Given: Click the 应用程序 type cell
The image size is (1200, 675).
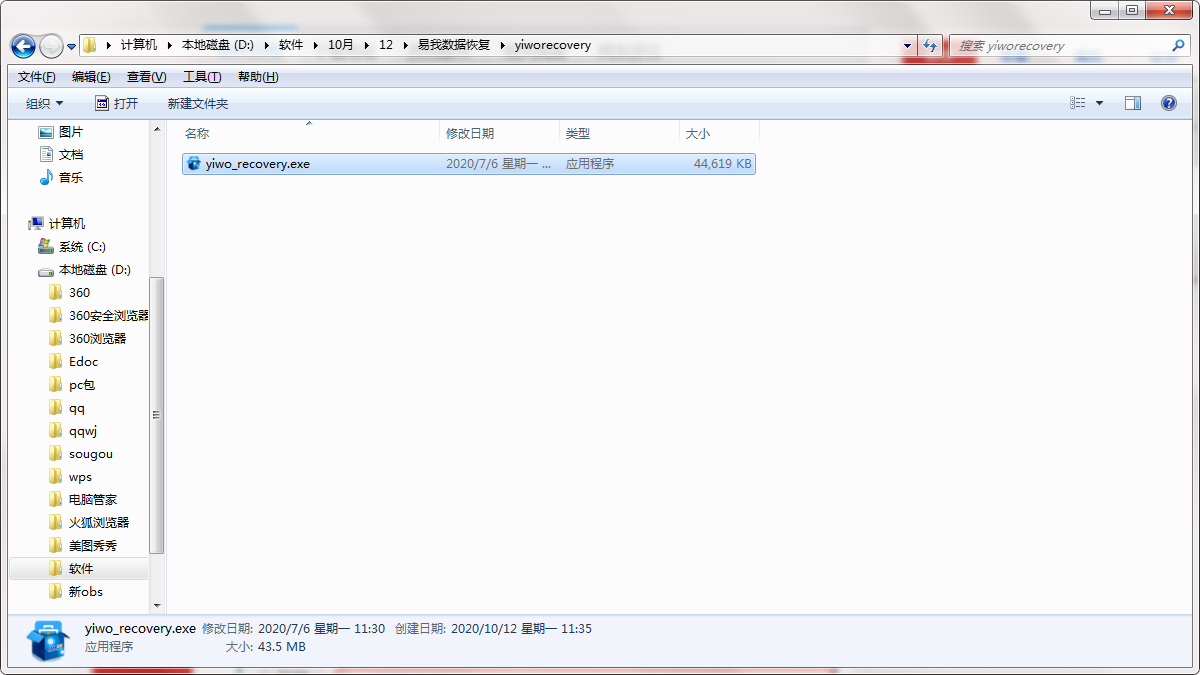Looking at the screenshot, I should coord(590,164).
